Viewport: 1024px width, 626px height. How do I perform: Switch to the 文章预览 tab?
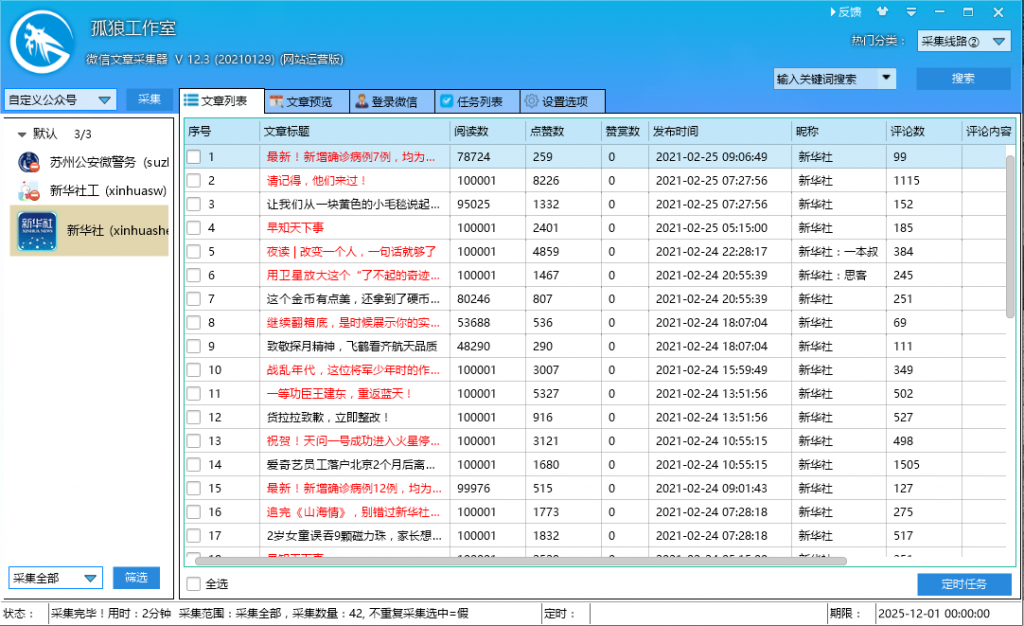(x=307, y=102)
